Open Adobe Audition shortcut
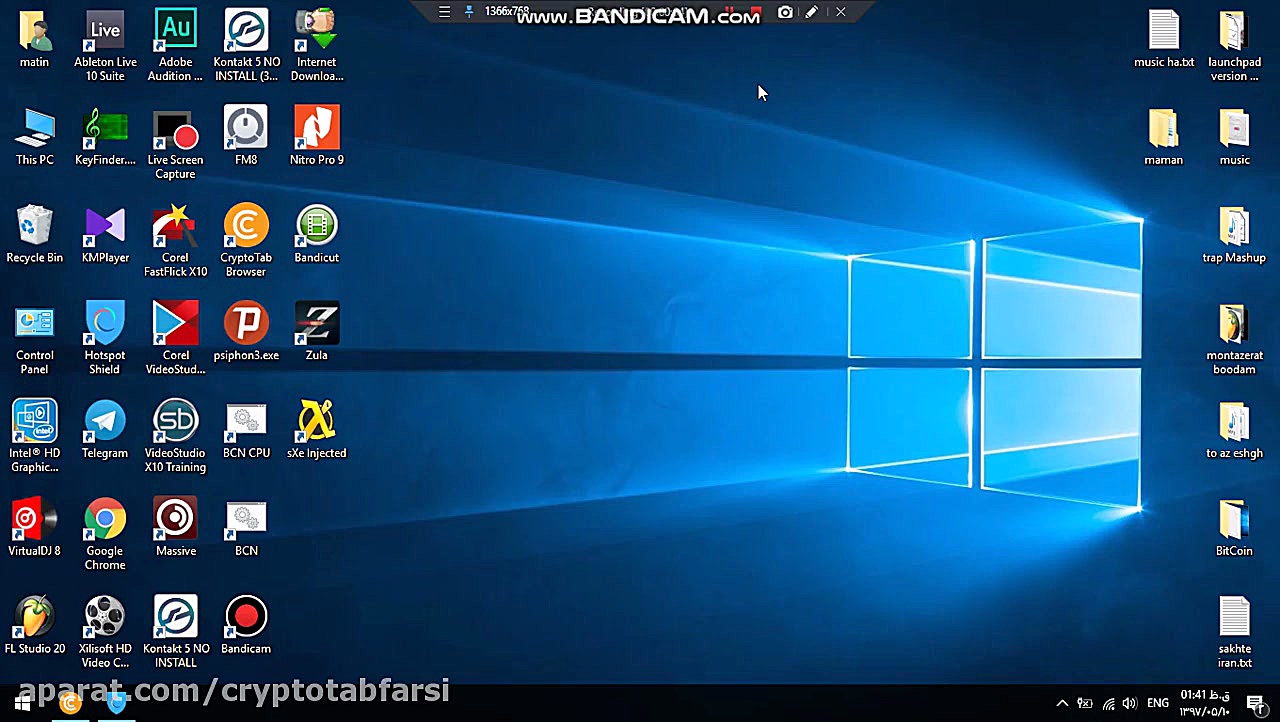This screenshot has height=722, width=1280. pyautogui.click(x=175, y=45)
